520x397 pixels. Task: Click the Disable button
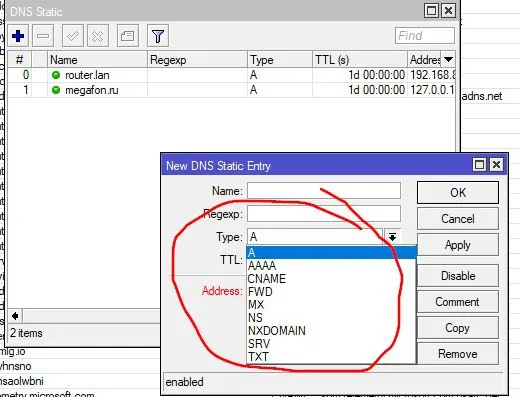[458, 276]
